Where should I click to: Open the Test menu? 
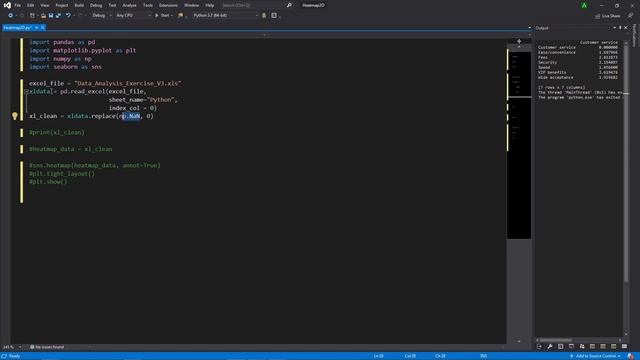click(112, 5)
